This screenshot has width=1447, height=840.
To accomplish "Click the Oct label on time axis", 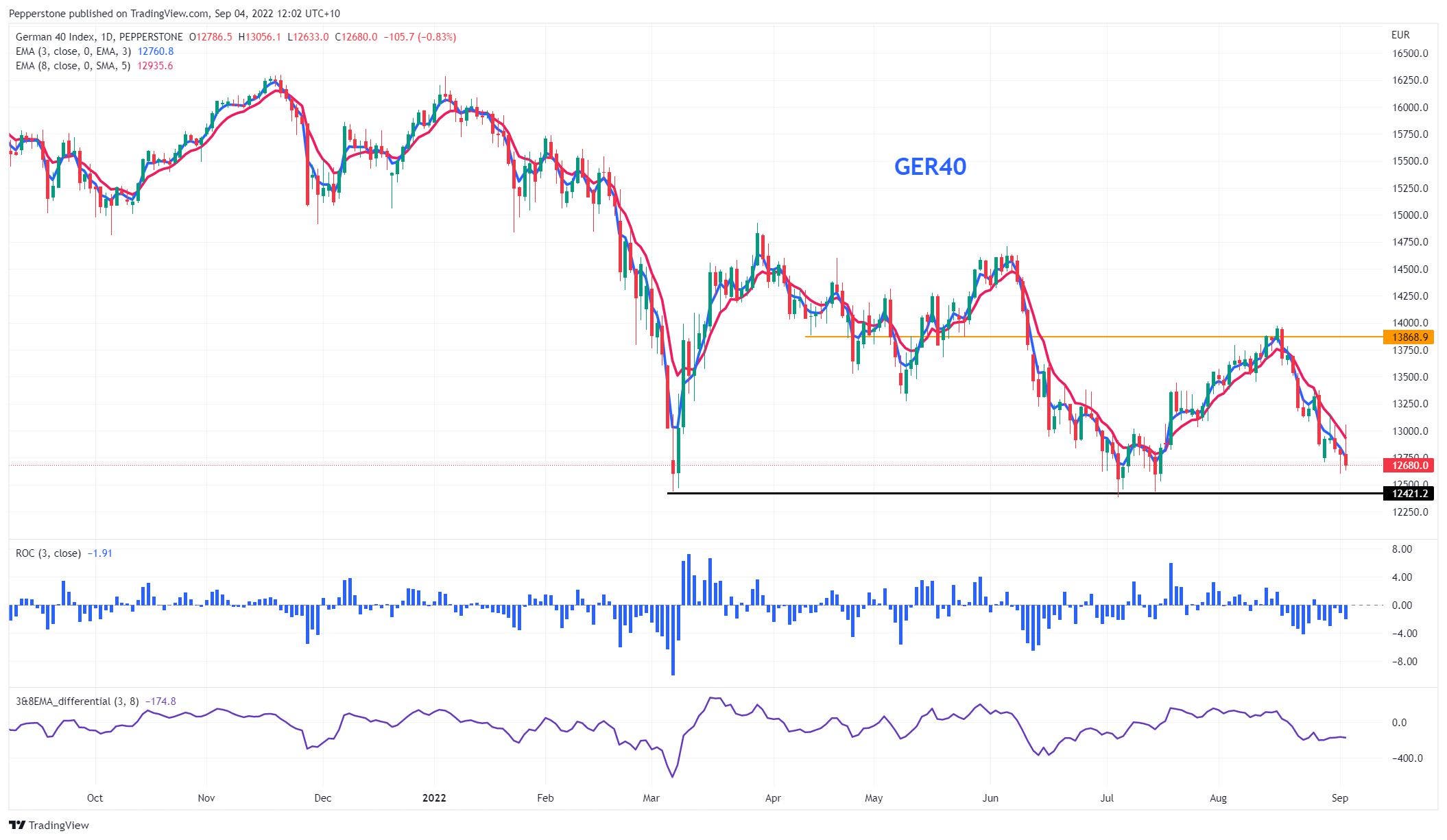I will click(x=95, y=798).
